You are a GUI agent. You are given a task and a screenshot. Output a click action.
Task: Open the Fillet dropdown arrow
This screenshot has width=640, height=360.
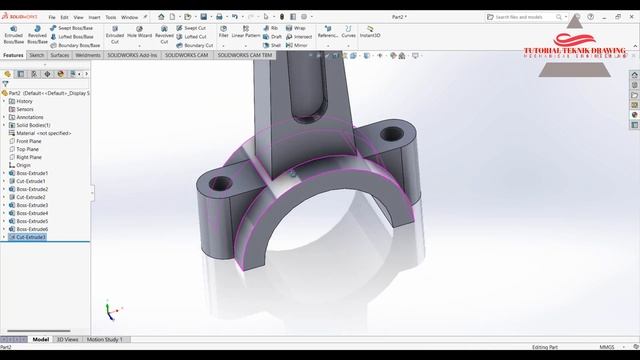point(223,46)
